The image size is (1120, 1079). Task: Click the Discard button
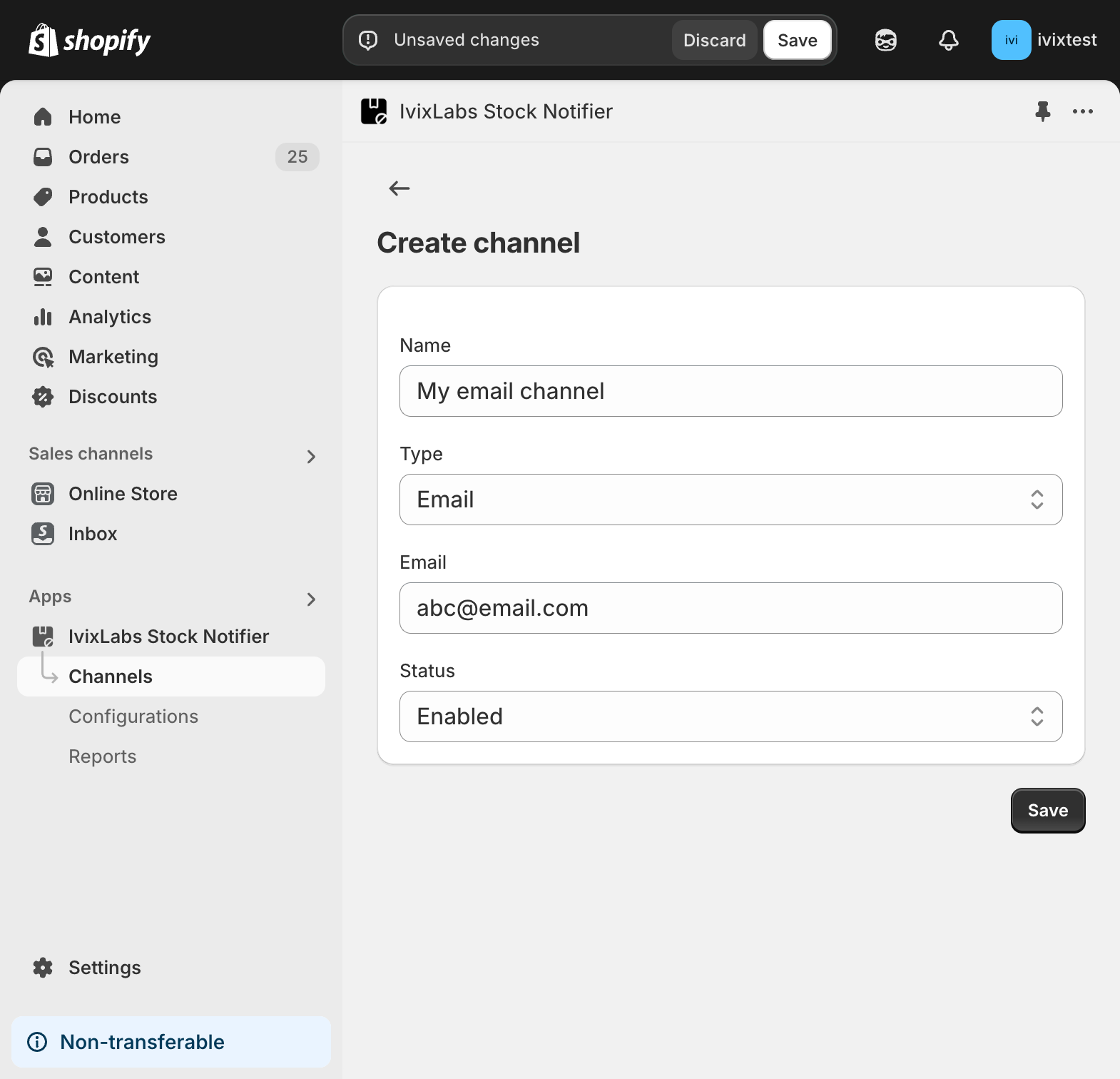tap(715, 40)
